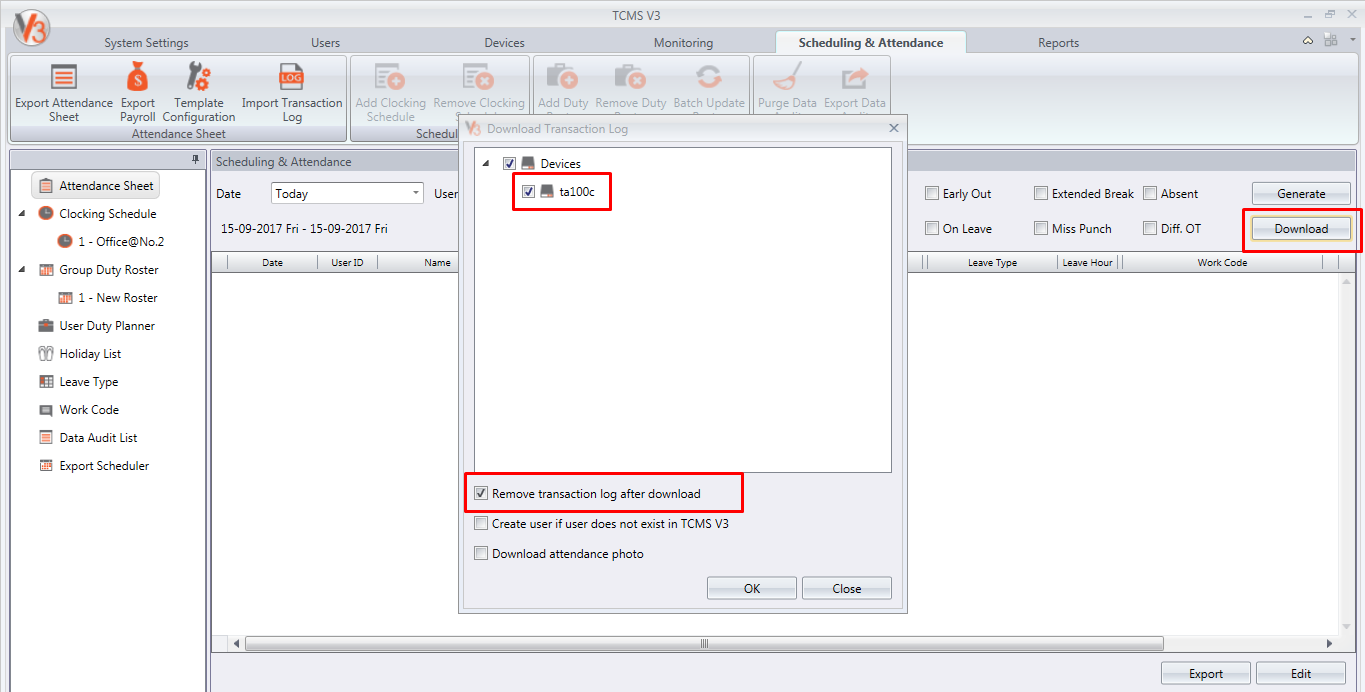1365x692 pixels.
Task: Click the pin icon on sidebar panel
Action: pyautogui.click(x=196, y=160)
